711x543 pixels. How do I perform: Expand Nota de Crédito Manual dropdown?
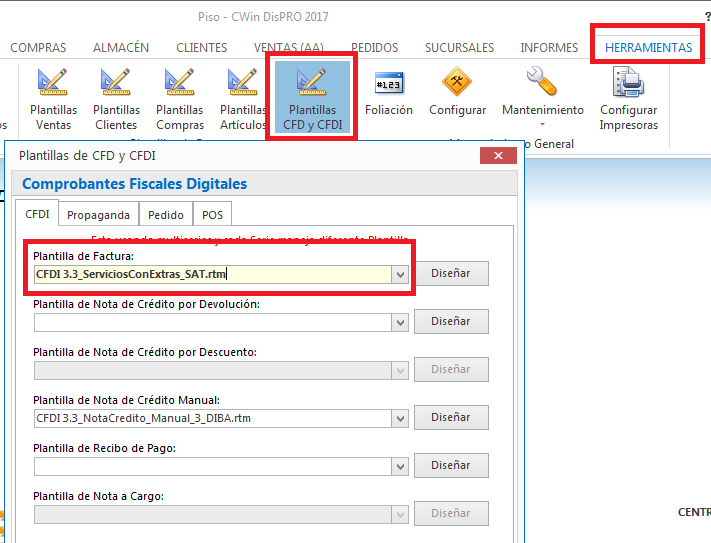(400, 418)
